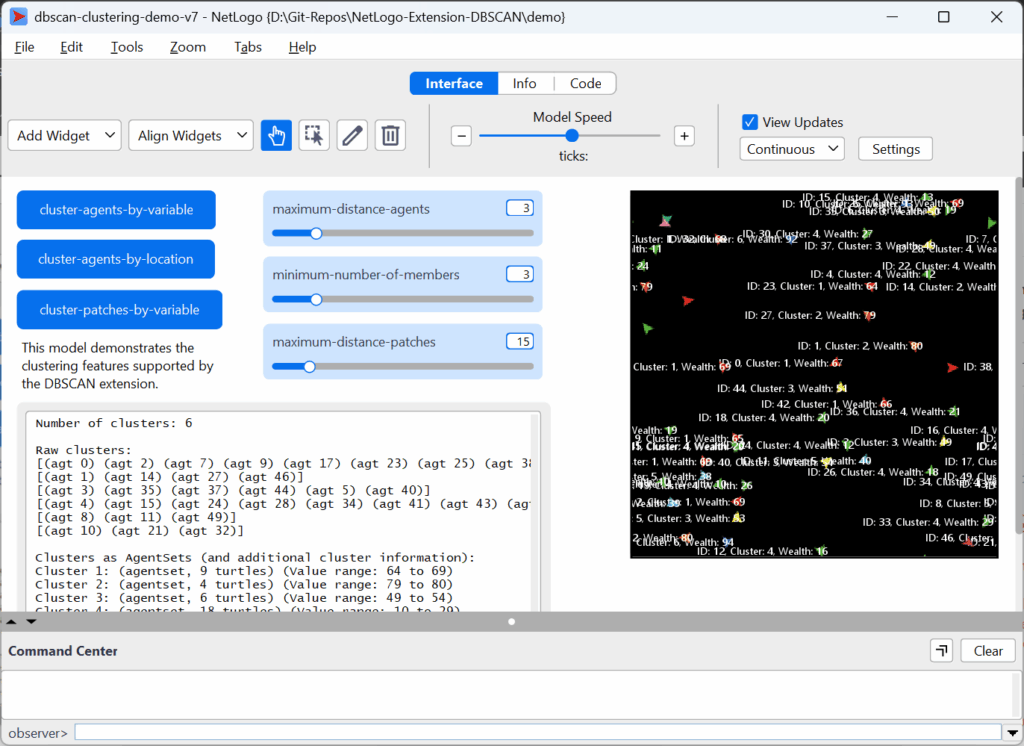Open the Align Widgets dropdown
This screenshot has height=746, width=1024.
click(x=191, y=136)
